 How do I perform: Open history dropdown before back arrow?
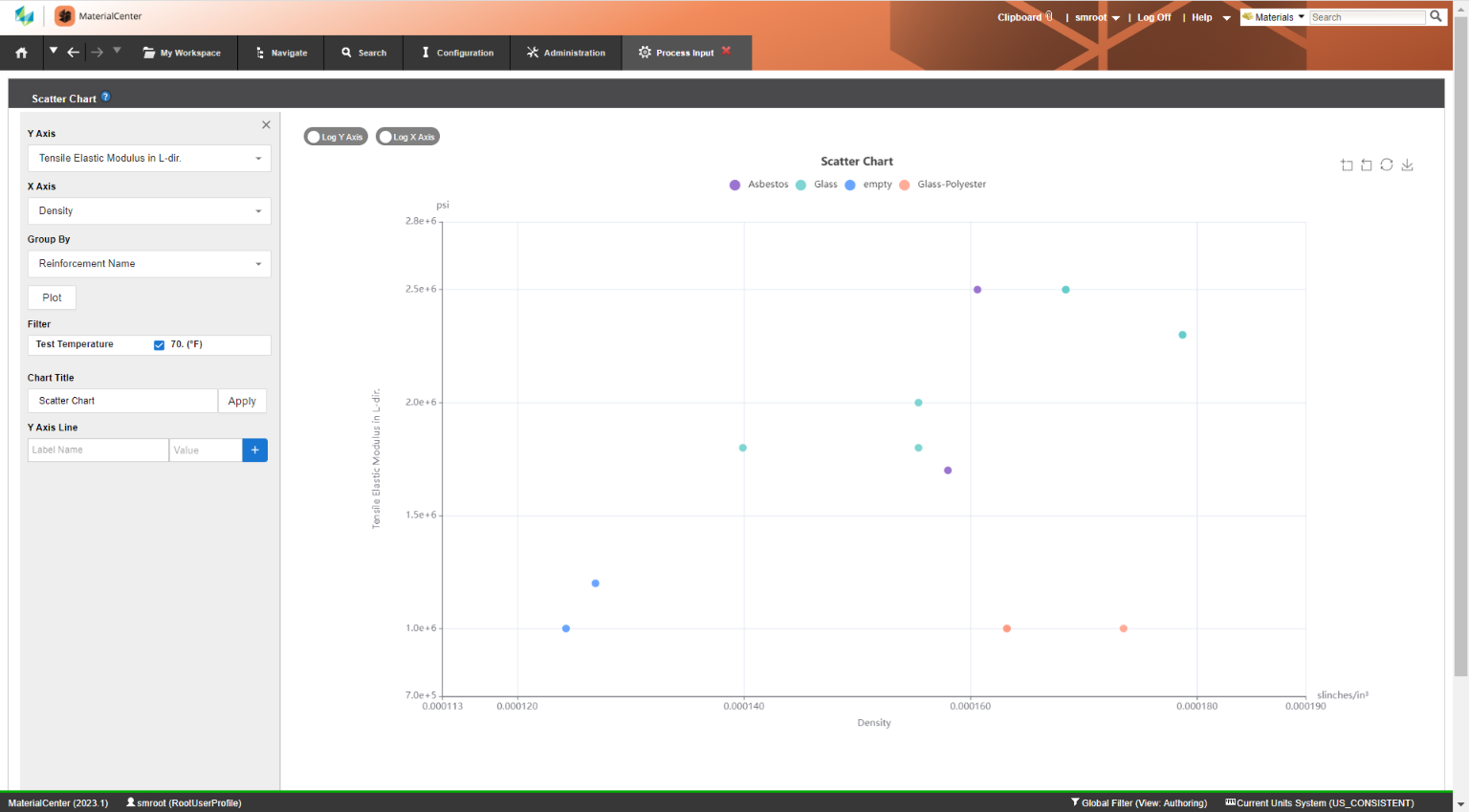point(54,51)
